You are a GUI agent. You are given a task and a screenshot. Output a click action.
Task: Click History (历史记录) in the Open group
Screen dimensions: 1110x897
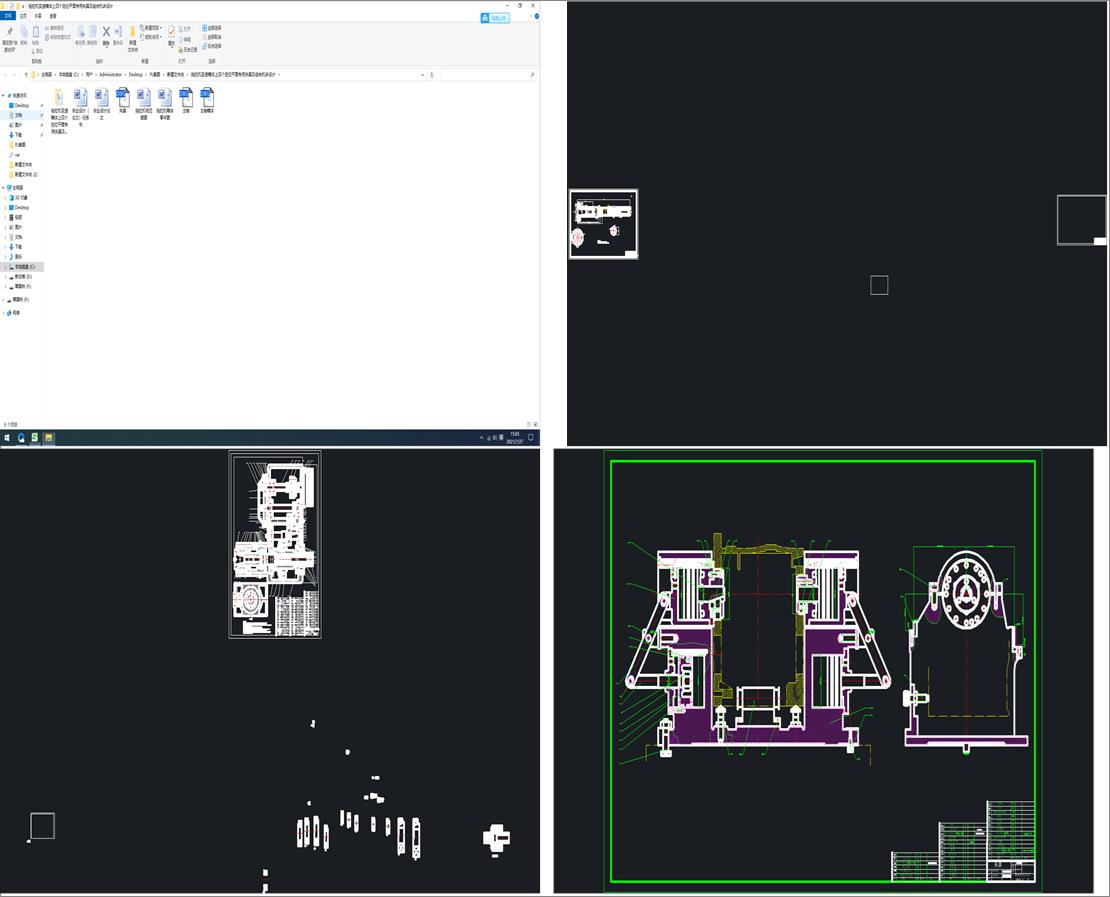(188, 50)
